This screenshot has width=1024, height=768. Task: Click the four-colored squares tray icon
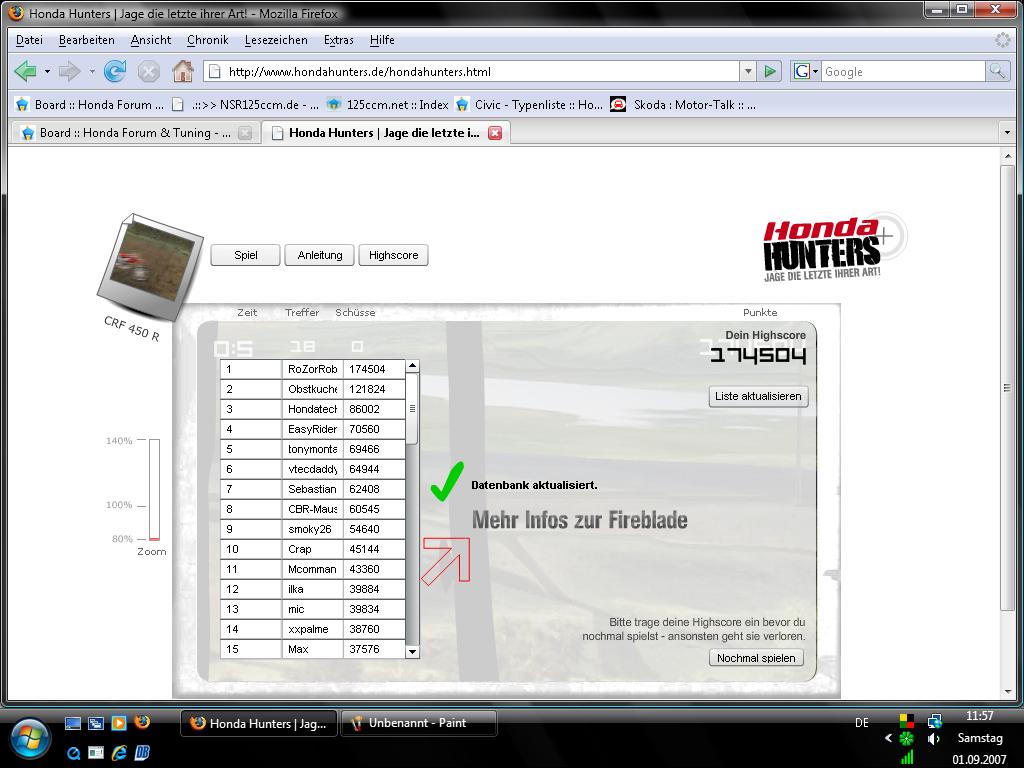coord(906,721)
